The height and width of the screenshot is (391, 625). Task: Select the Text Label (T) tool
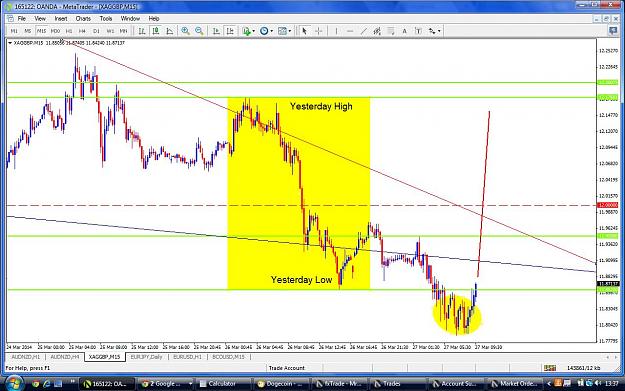[418, 31]
